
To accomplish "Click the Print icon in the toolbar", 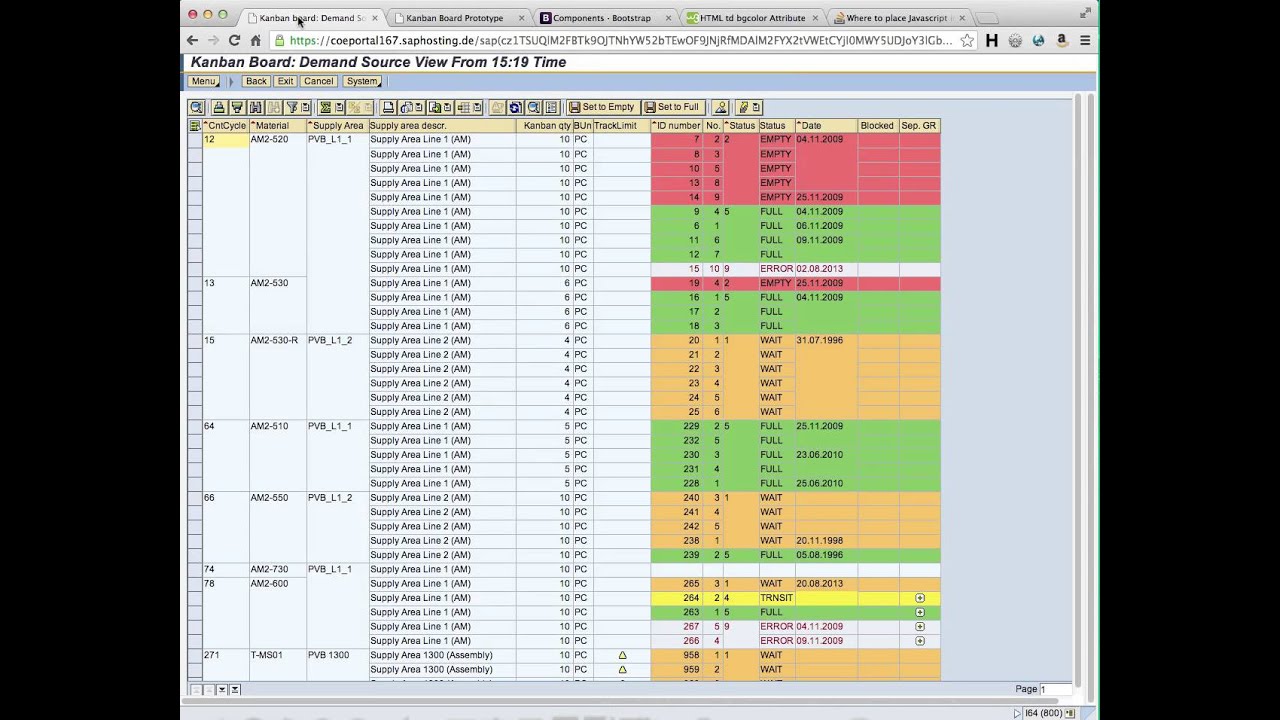I will pos(388,107).
